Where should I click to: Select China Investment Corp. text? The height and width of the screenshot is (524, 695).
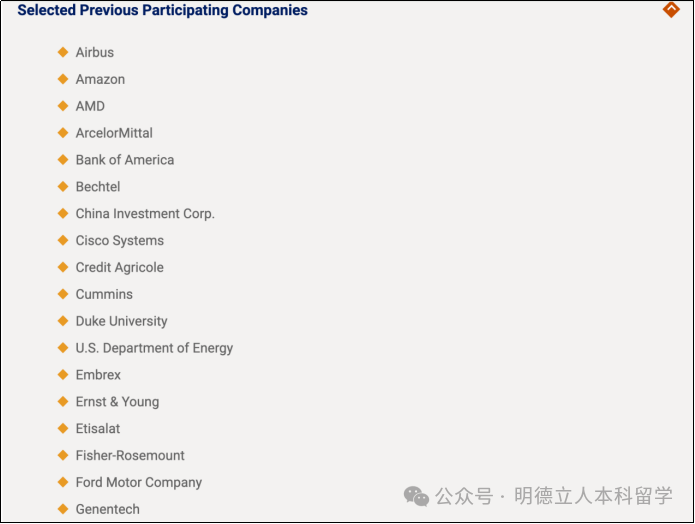point(145,214)
